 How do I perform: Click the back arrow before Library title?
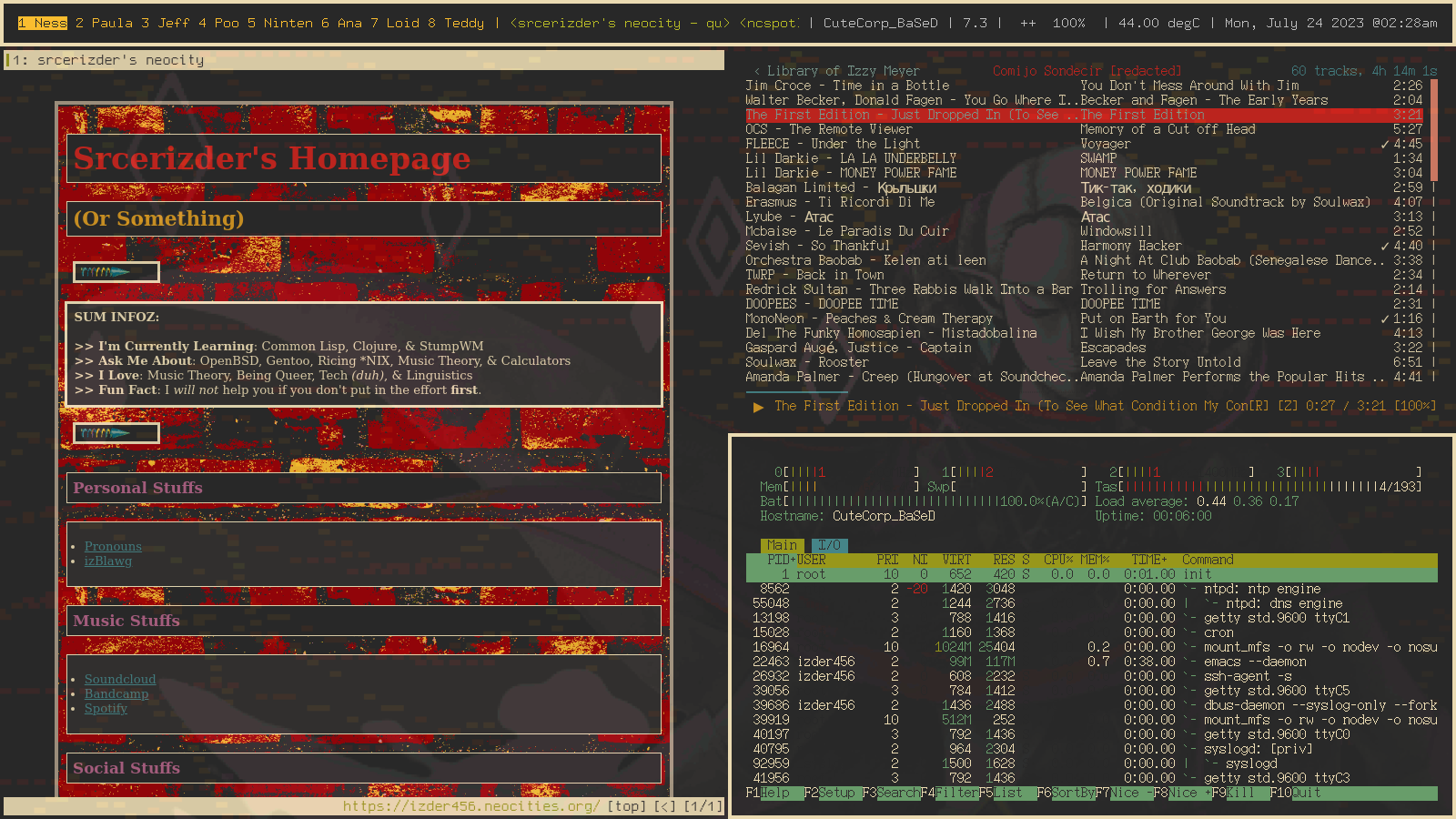tap(756, 71)
